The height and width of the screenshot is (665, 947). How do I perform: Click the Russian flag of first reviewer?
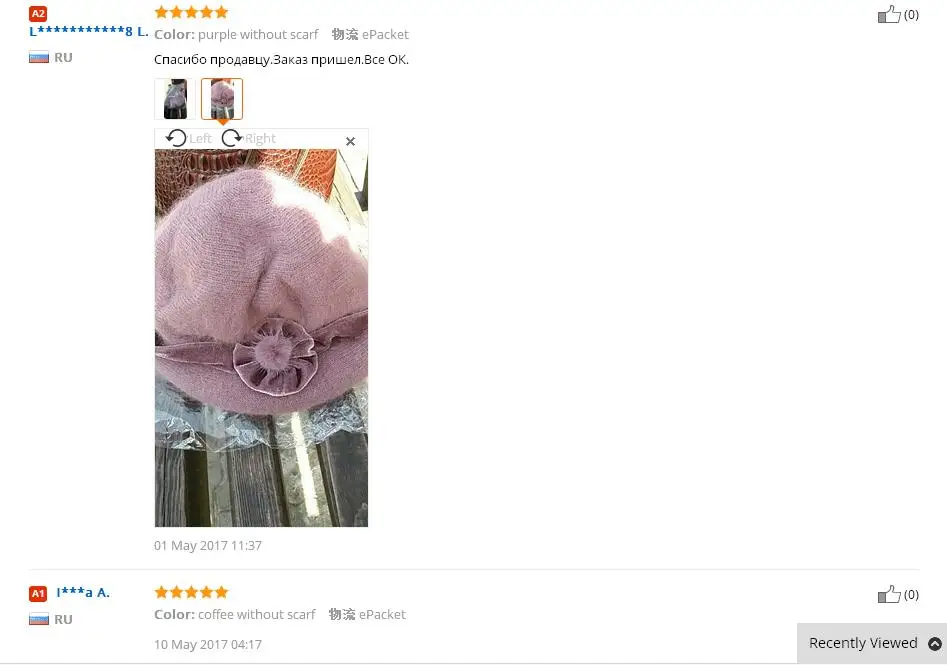39,58
